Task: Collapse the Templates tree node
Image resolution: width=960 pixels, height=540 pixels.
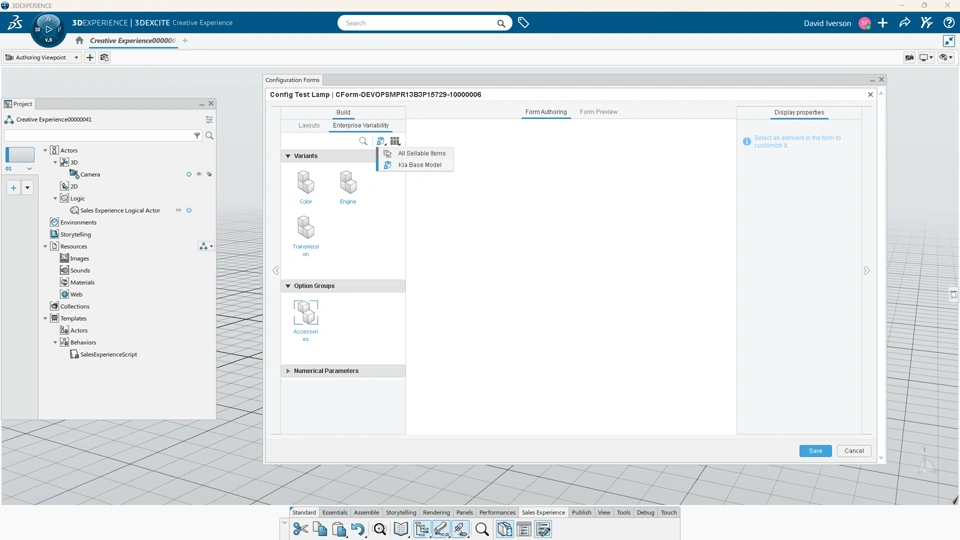Action: pyautogui.click(x=45, y=318)
